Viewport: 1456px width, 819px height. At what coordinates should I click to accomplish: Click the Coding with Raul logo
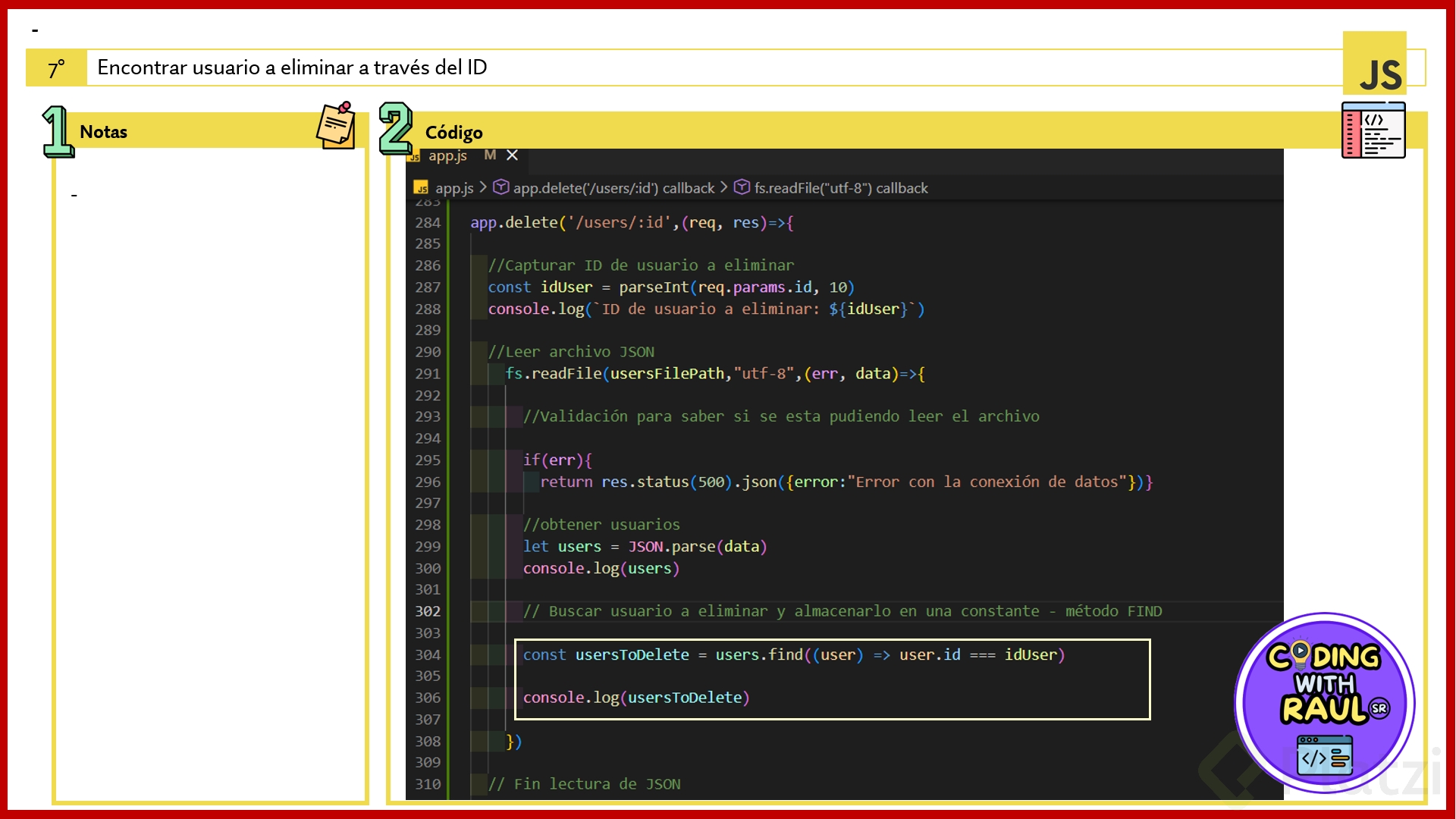pos(1324,702)
